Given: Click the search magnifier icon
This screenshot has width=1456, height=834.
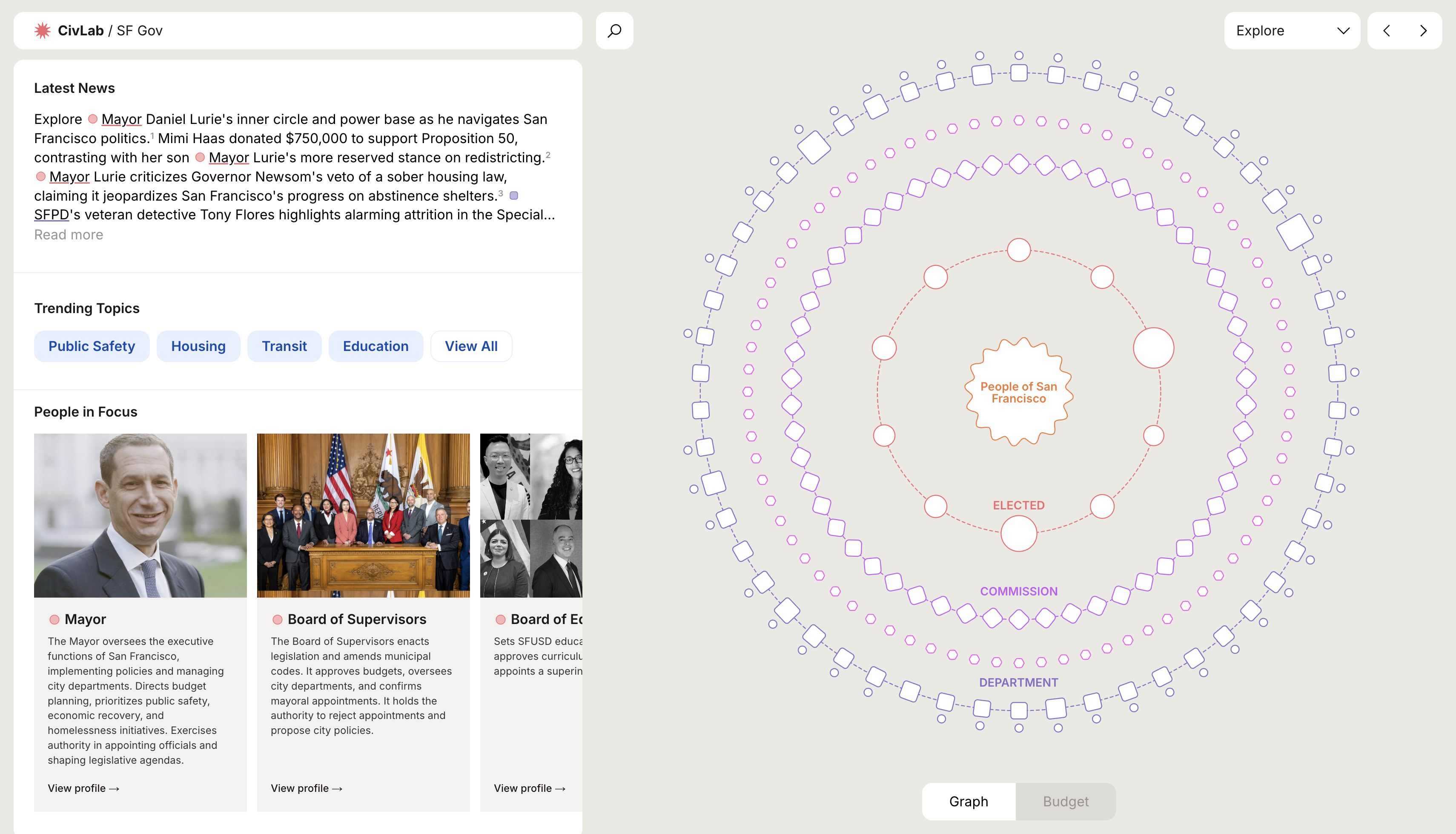Looking at the screenshot, I should (614, 30).
